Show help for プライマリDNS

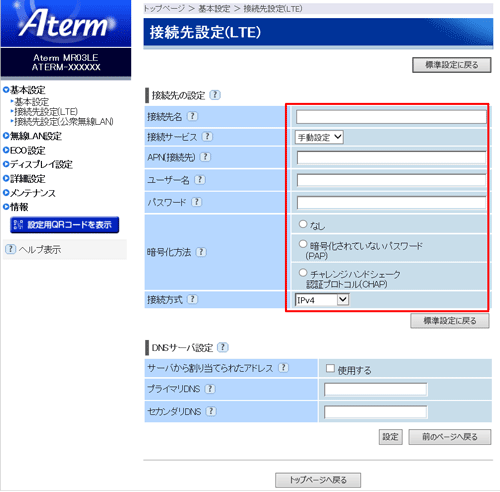coord(210,389)
